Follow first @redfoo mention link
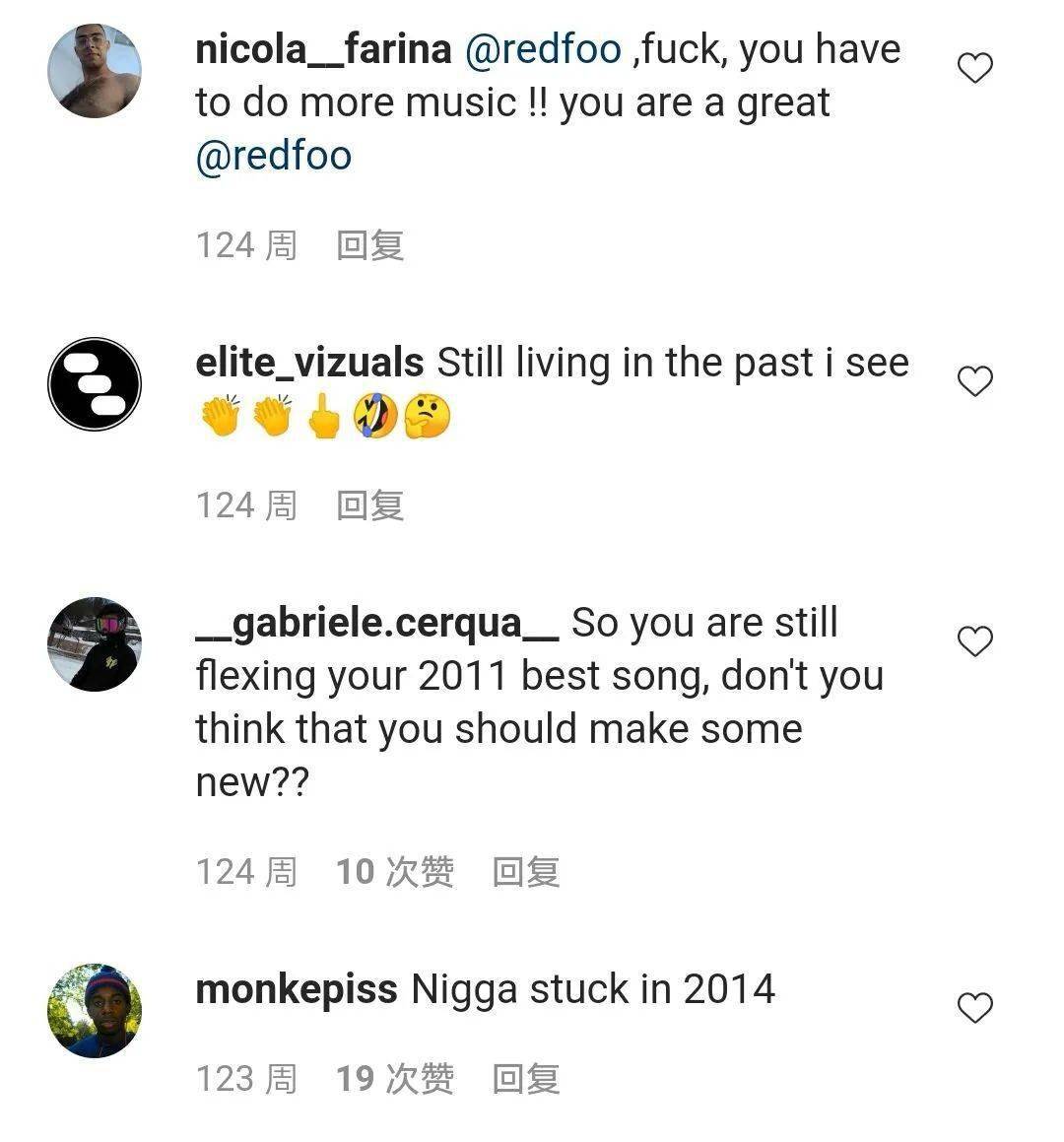Screen dimensions: 1064x1142 [x=543, y=49]
